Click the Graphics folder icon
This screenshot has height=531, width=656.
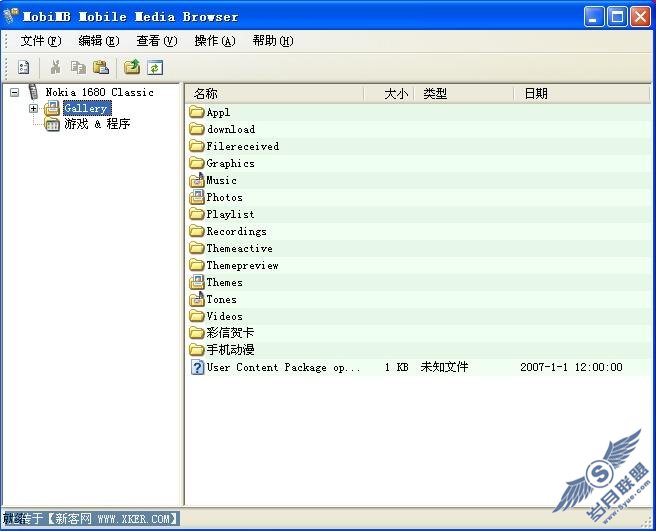click(197, 163)
